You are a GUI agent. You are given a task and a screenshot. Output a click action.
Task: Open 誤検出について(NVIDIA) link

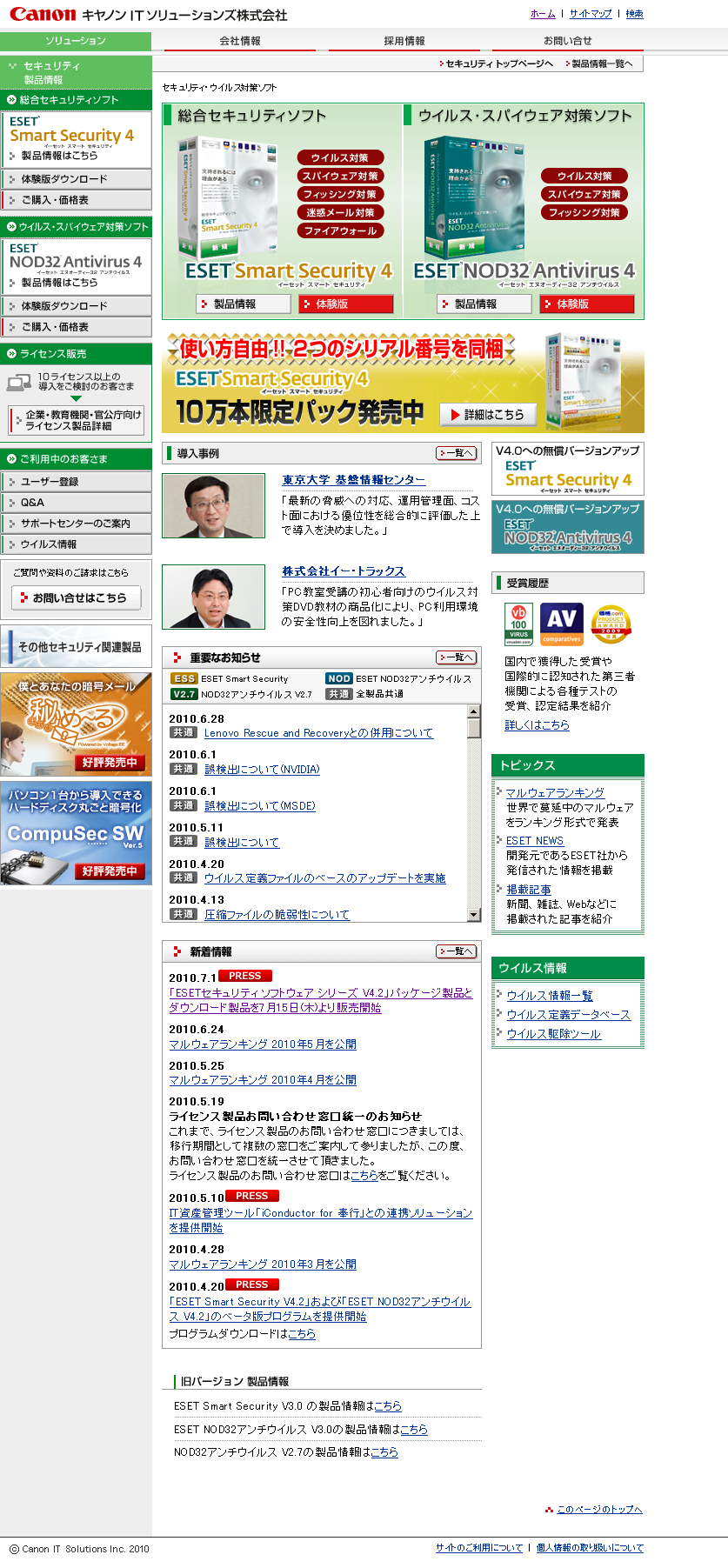(262, 770)
